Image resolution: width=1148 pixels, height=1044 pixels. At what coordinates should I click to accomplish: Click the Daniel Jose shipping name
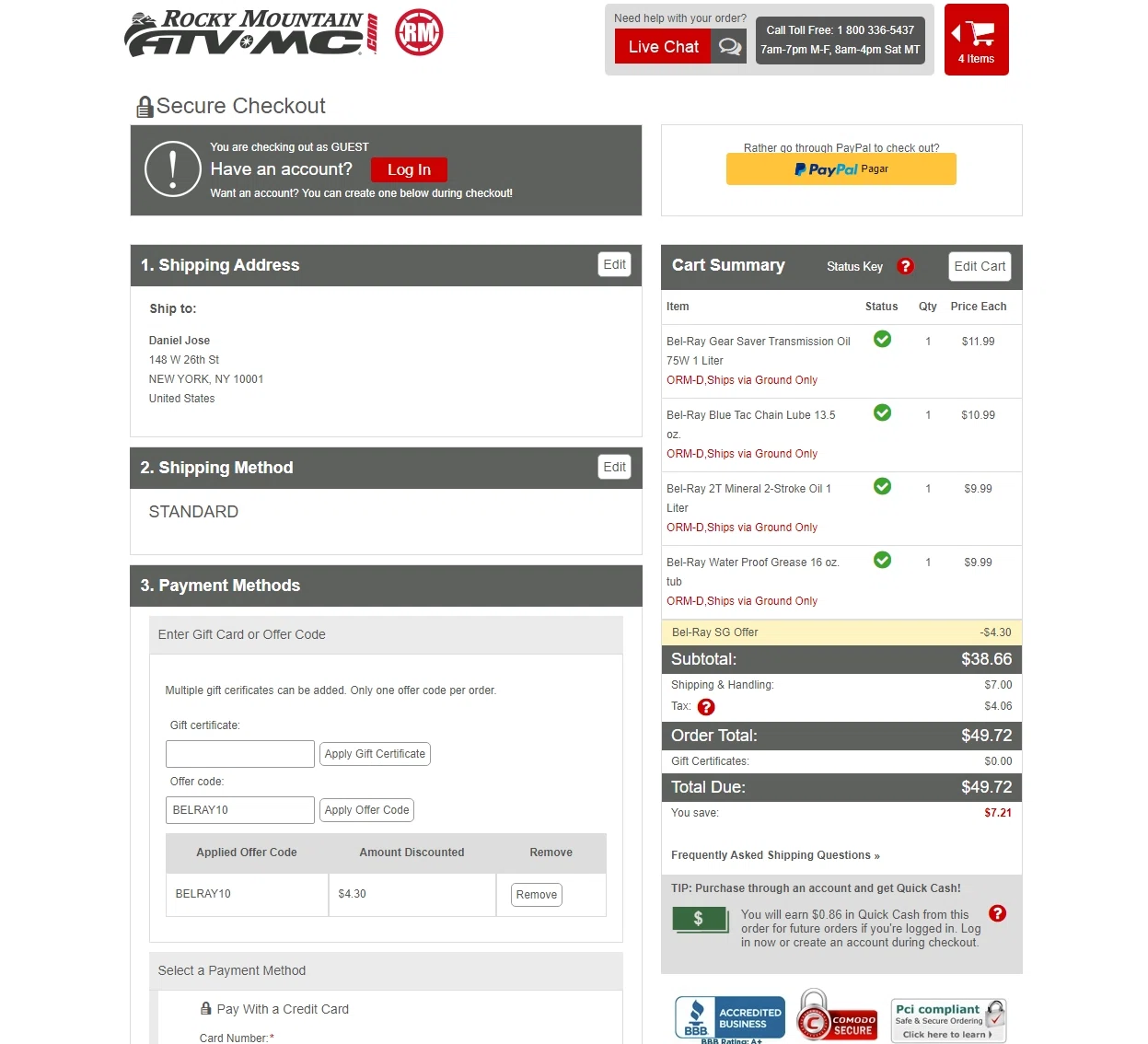[180, 341]
